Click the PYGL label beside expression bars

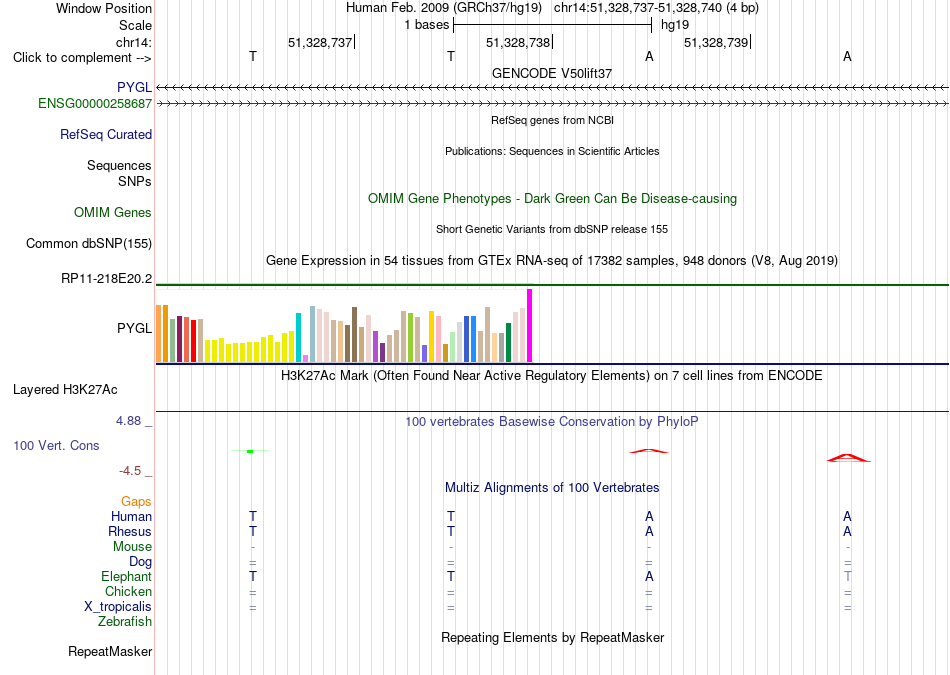coord(135,328)
